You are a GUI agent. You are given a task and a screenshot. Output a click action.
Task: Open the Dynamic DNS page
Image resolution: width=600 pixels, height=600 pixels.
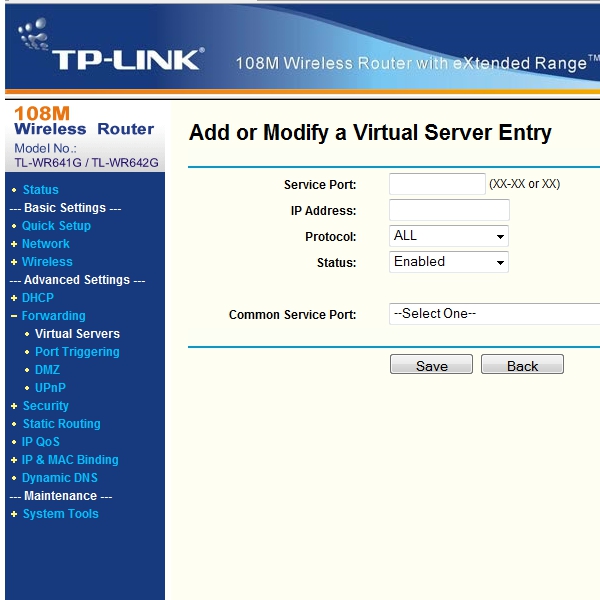tap(60, 478)
